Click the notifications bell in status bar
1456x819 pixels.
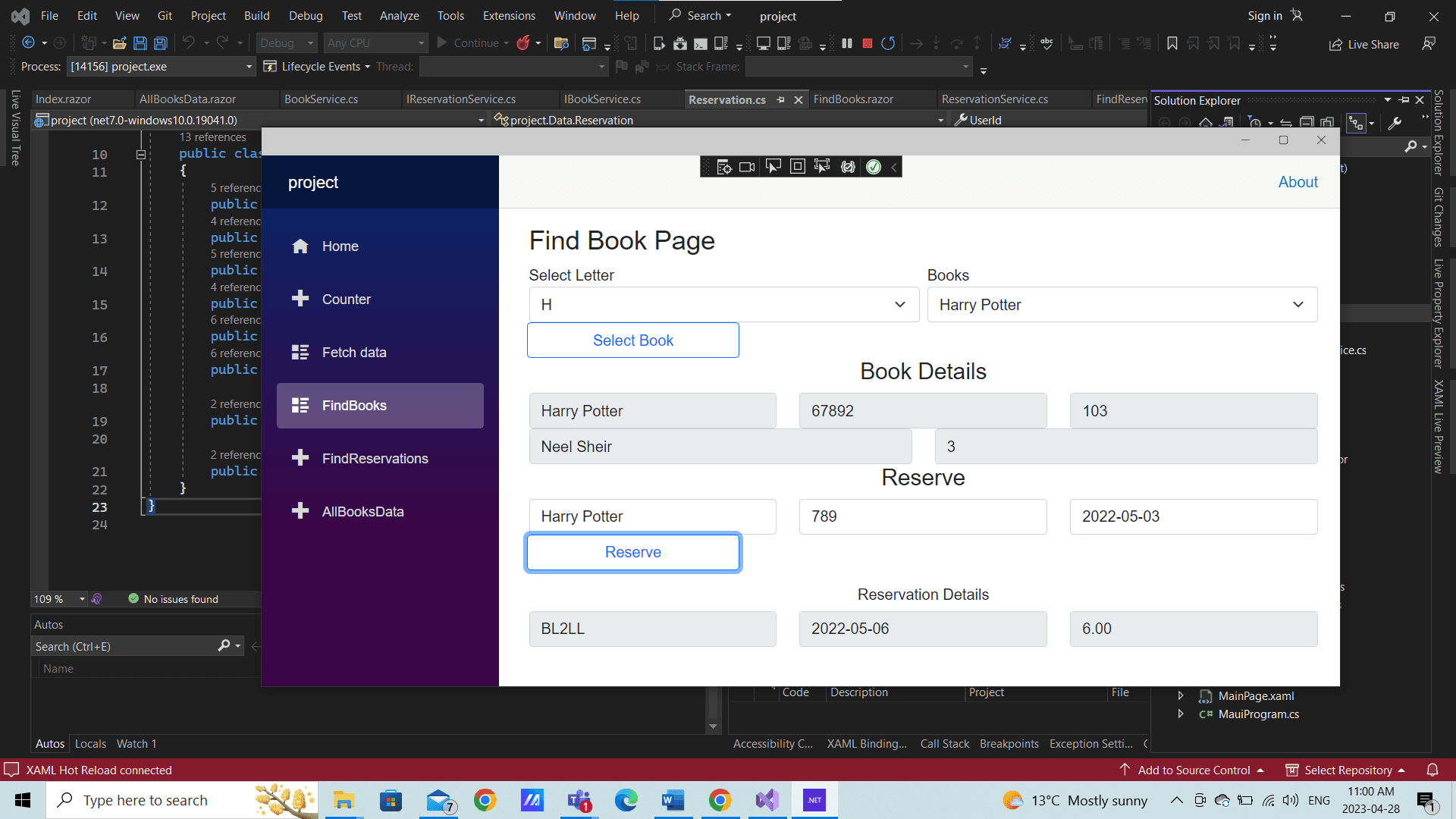click(x=1432, y=770)
